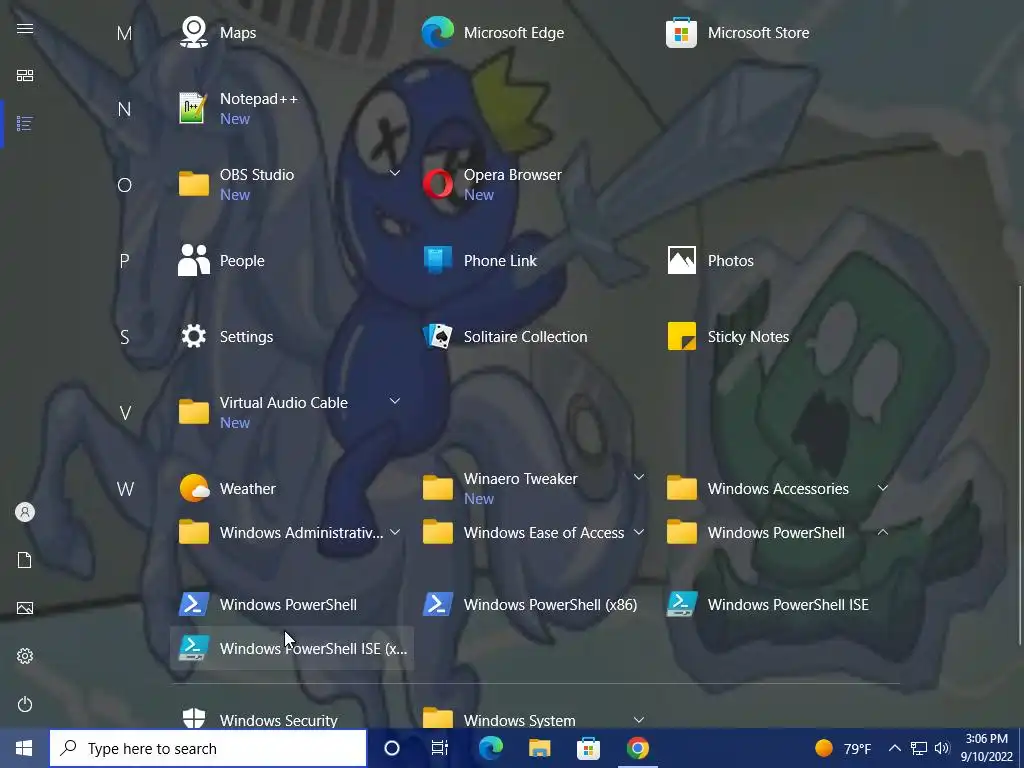The height and width of the screenshot is (768, 1024).
Task: Switch to pinned tiles view
Action: point(25,76)
